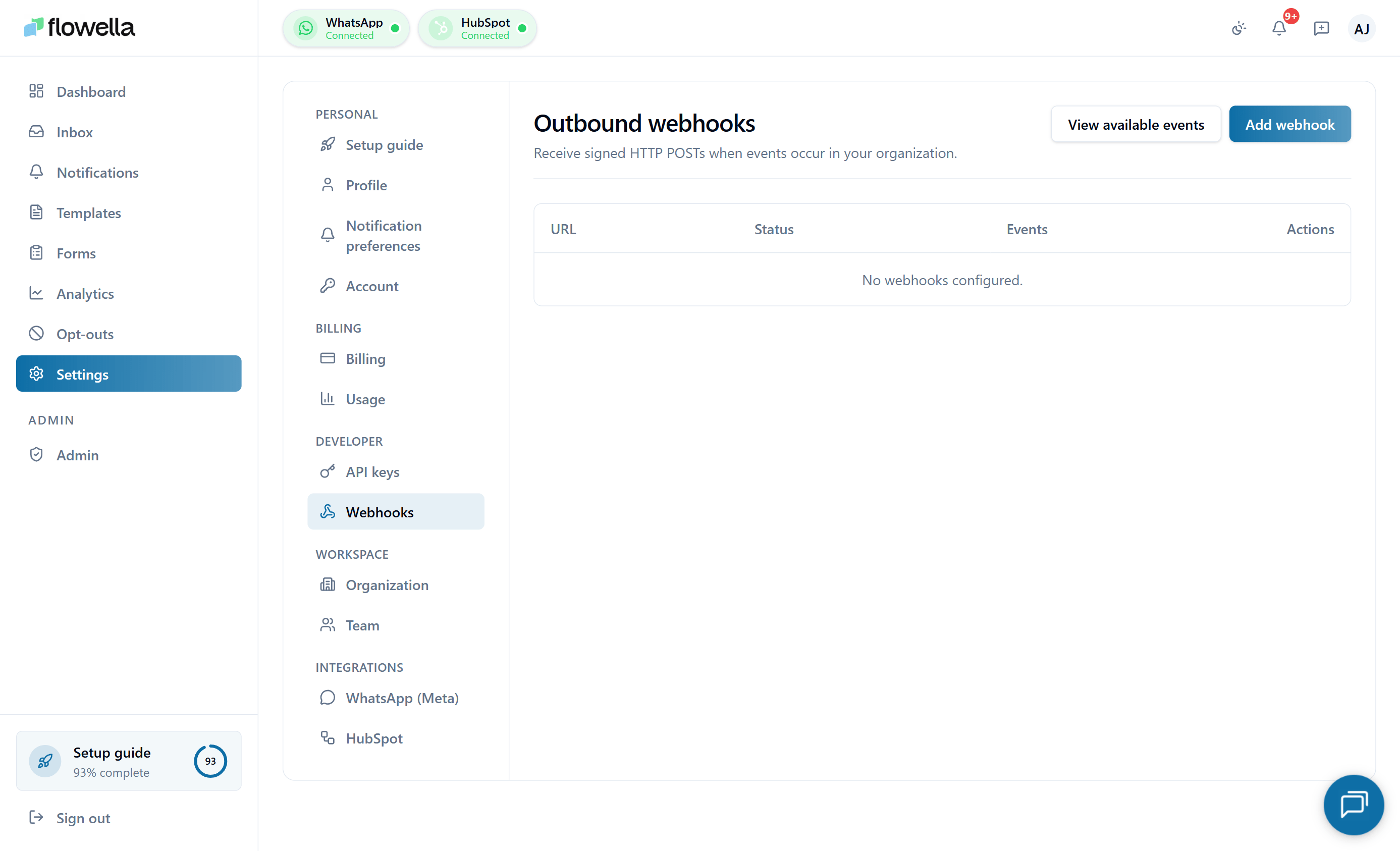Click the HubSpot icon in connection badge
Image resolution: width=1400 pixels, height=851 pixels.
click(441, 28)
